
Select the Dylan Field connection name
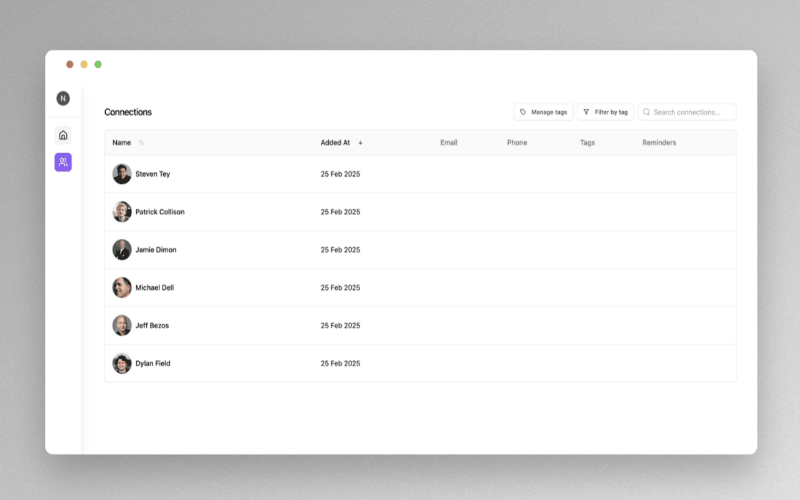[153, 364]
